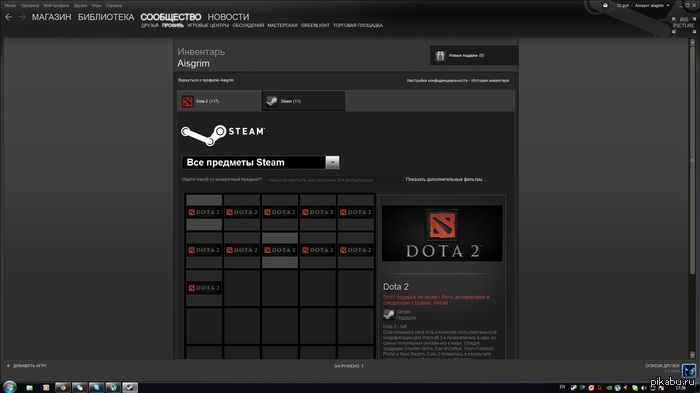Click the friend avatar at the bottom right

[689, 370]
